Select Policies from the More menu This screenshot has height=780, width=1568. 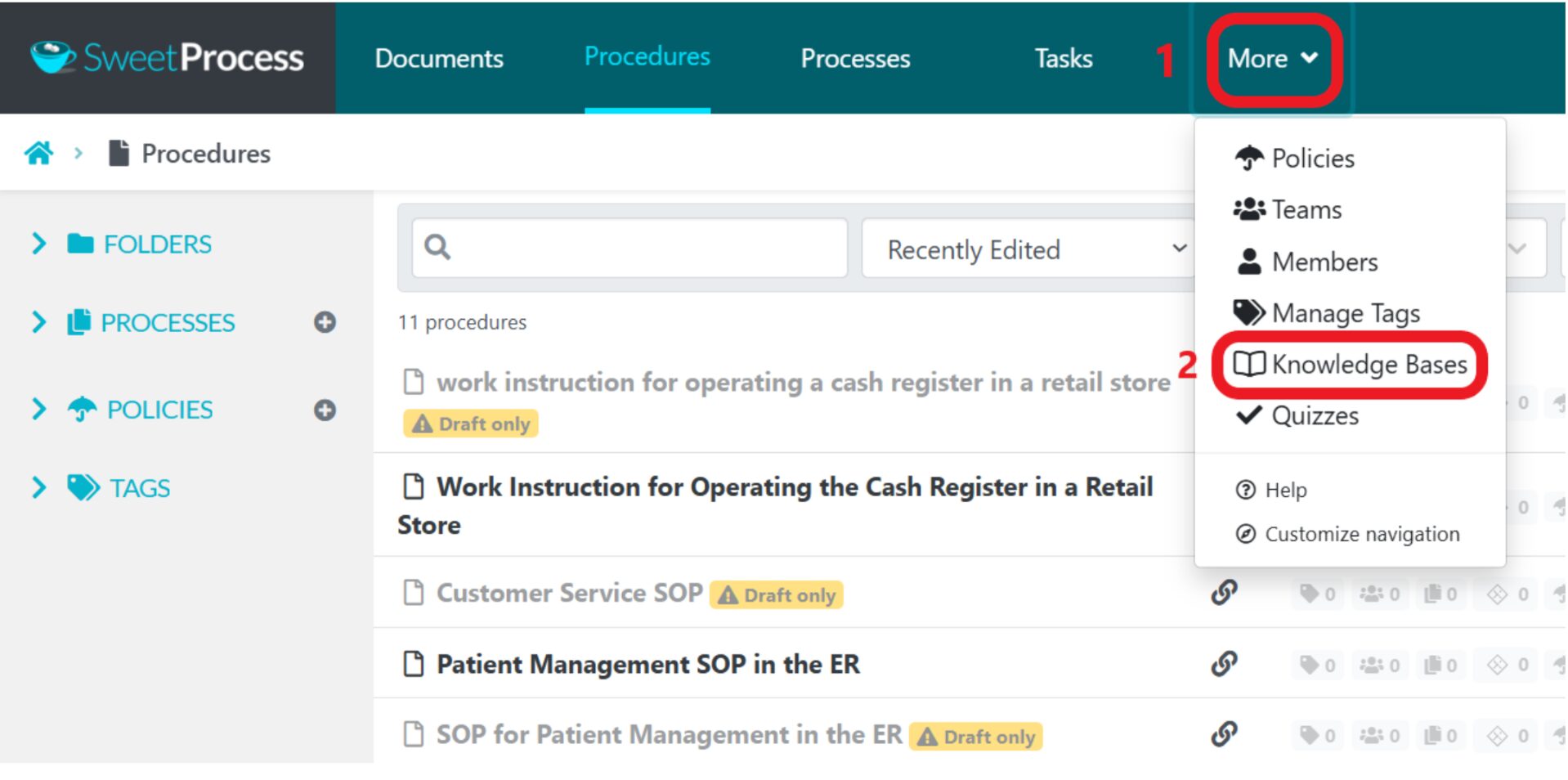click(x=1294, y=158)
